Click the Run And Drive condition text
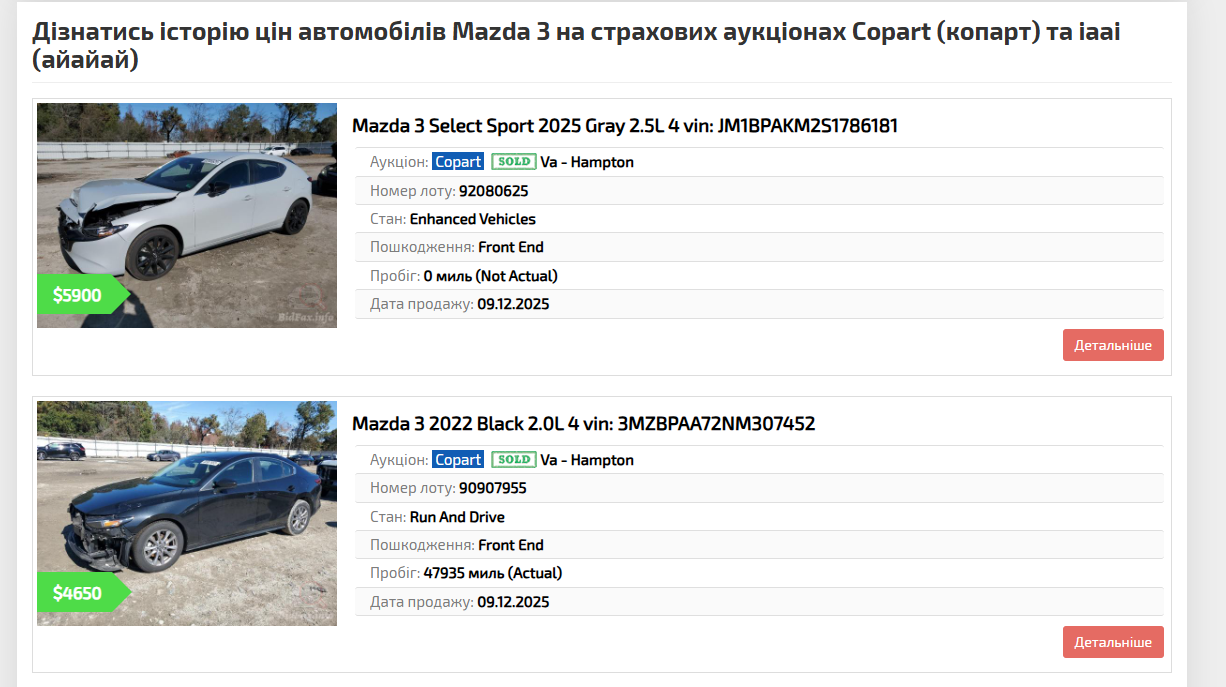Screen dimensions: 1226x687 (457, 517)
